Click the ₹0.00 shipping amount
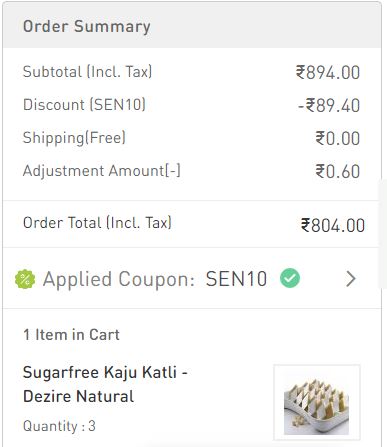This screenshot has width=387, height=447. pos(338,138)
